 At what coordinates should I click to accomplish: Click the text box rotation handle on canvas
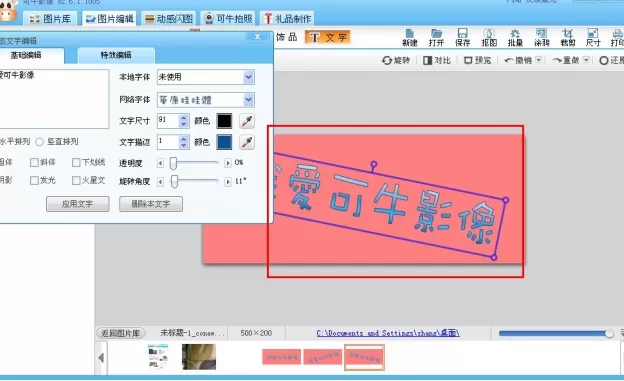point(373,164)
